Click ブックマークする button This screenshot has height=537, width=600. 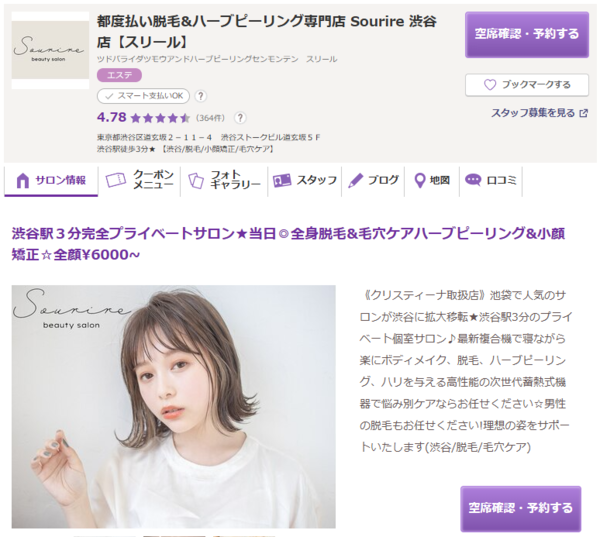(527, 85)
